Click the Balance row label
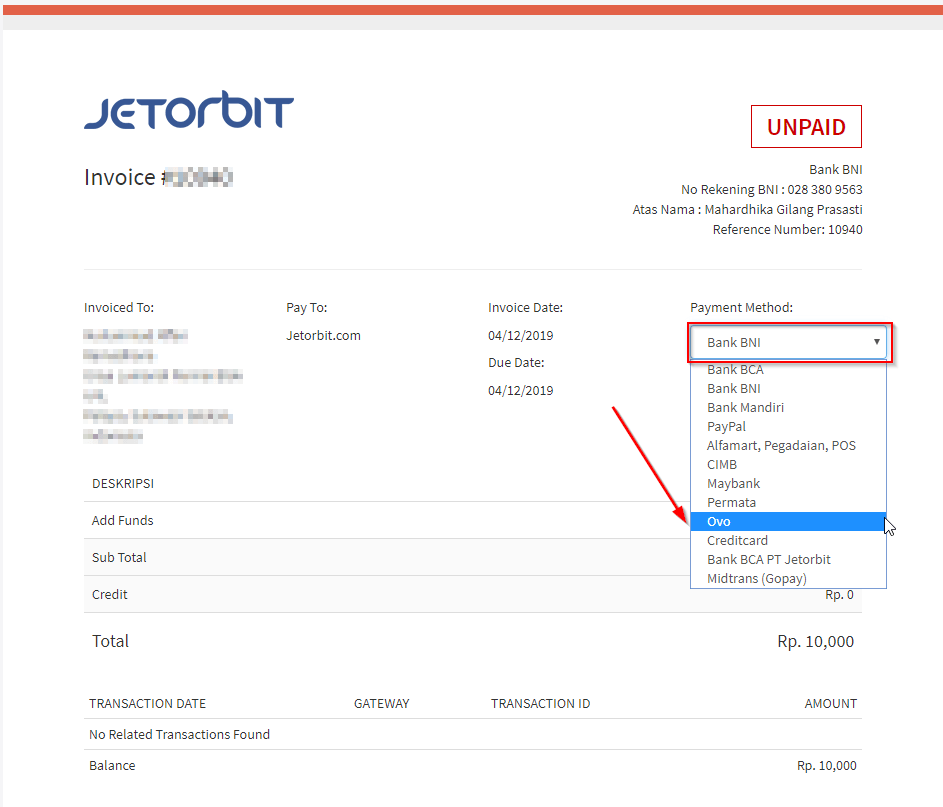This screenshot has width=943, height=807. click(112, 766)
